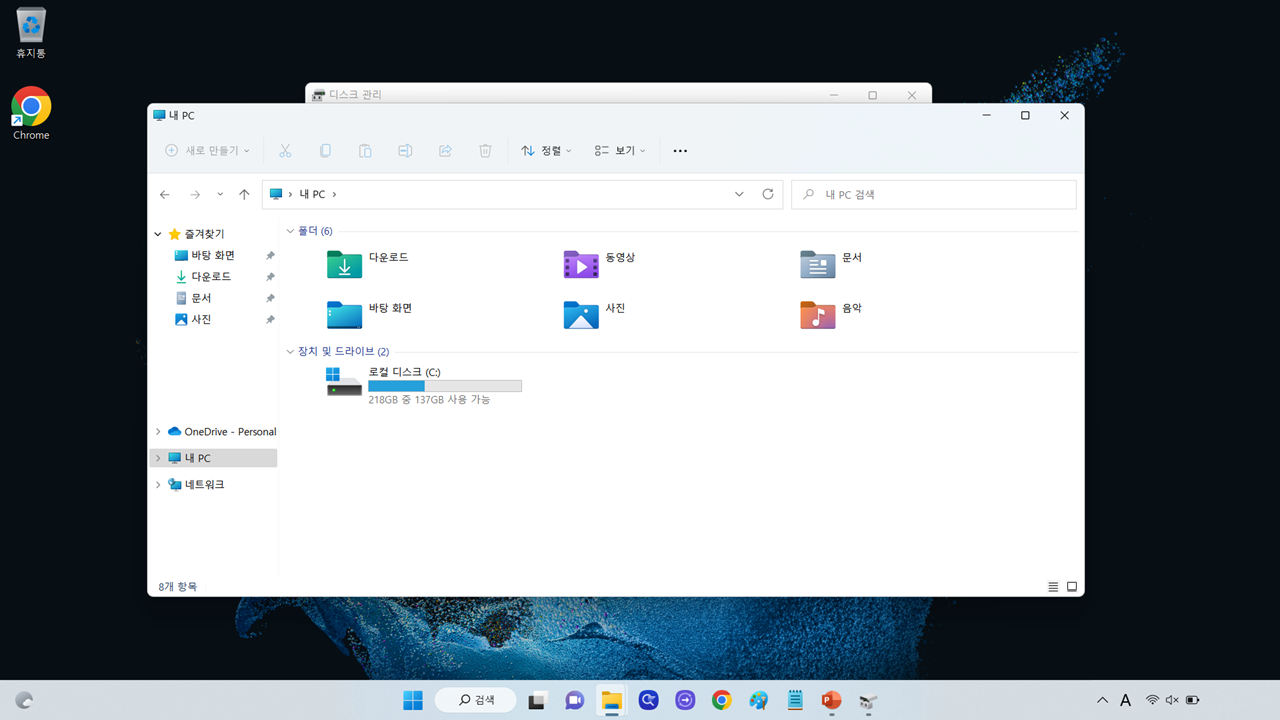
Task: Click the Copy icon
Action: [325, 150]
